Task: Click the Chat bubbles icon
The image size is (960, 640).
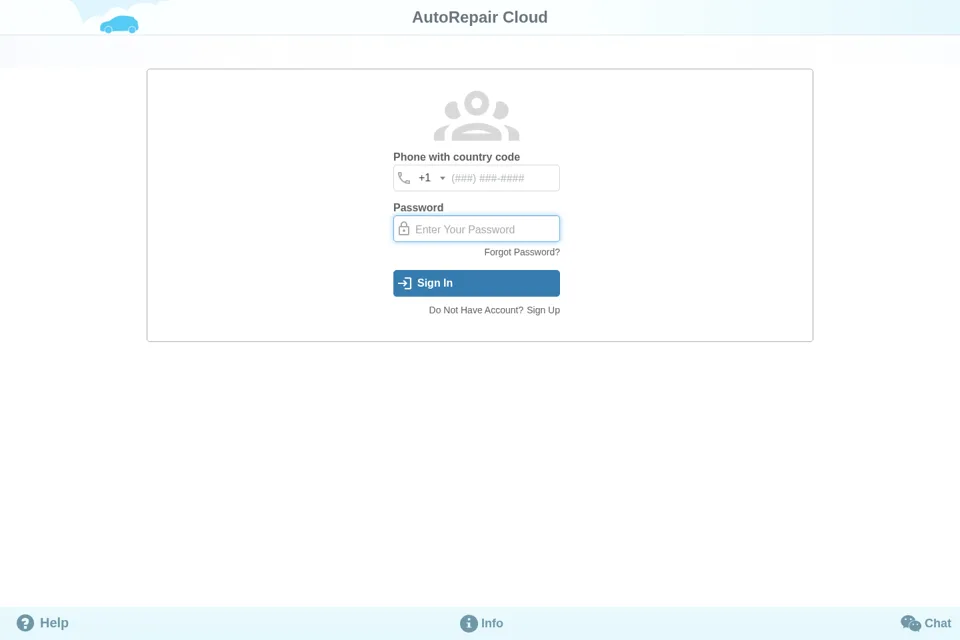Action: (910, 623)
